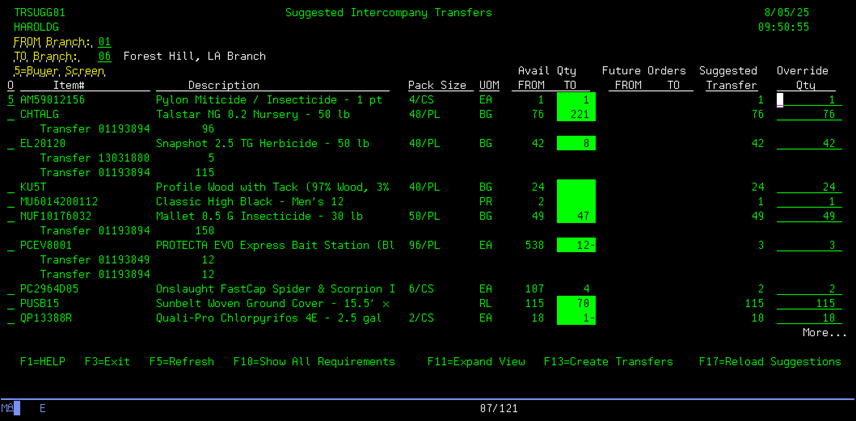Edit Override Qty for Snapshot 2.5 TG Herbicide
This screenshot has height=421, width=856.
[809, 144]
